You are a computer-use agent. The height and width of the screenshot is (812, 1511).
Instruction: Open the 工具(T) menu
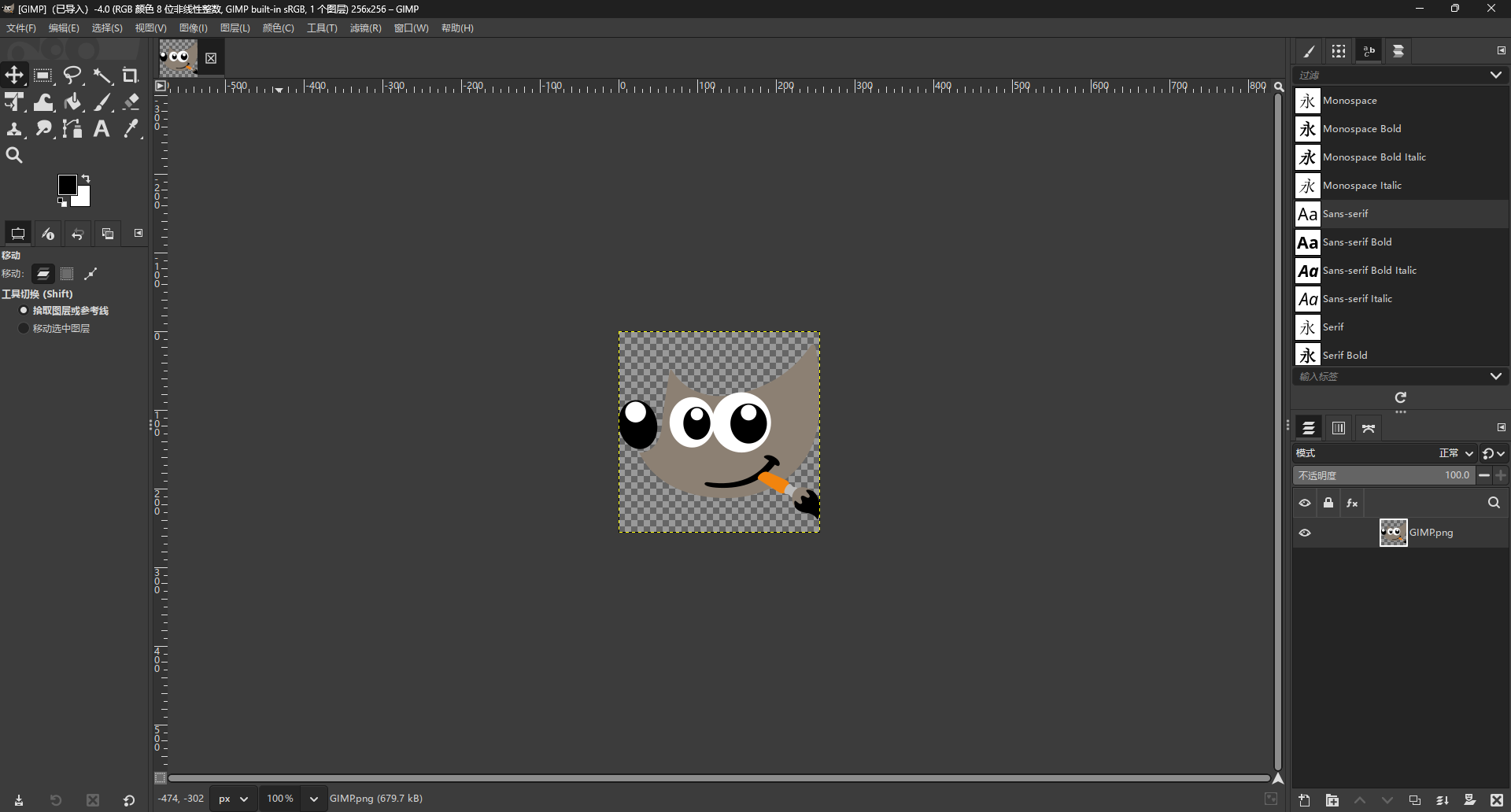(x=322, y=28)
